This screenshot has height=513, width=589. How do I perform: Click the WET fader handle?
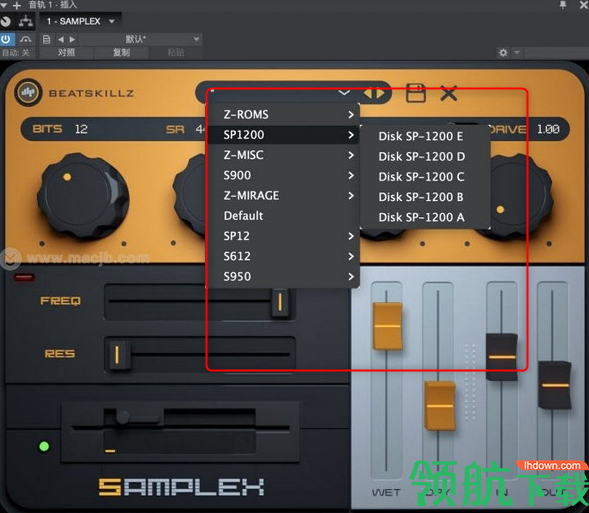[387, 326]
